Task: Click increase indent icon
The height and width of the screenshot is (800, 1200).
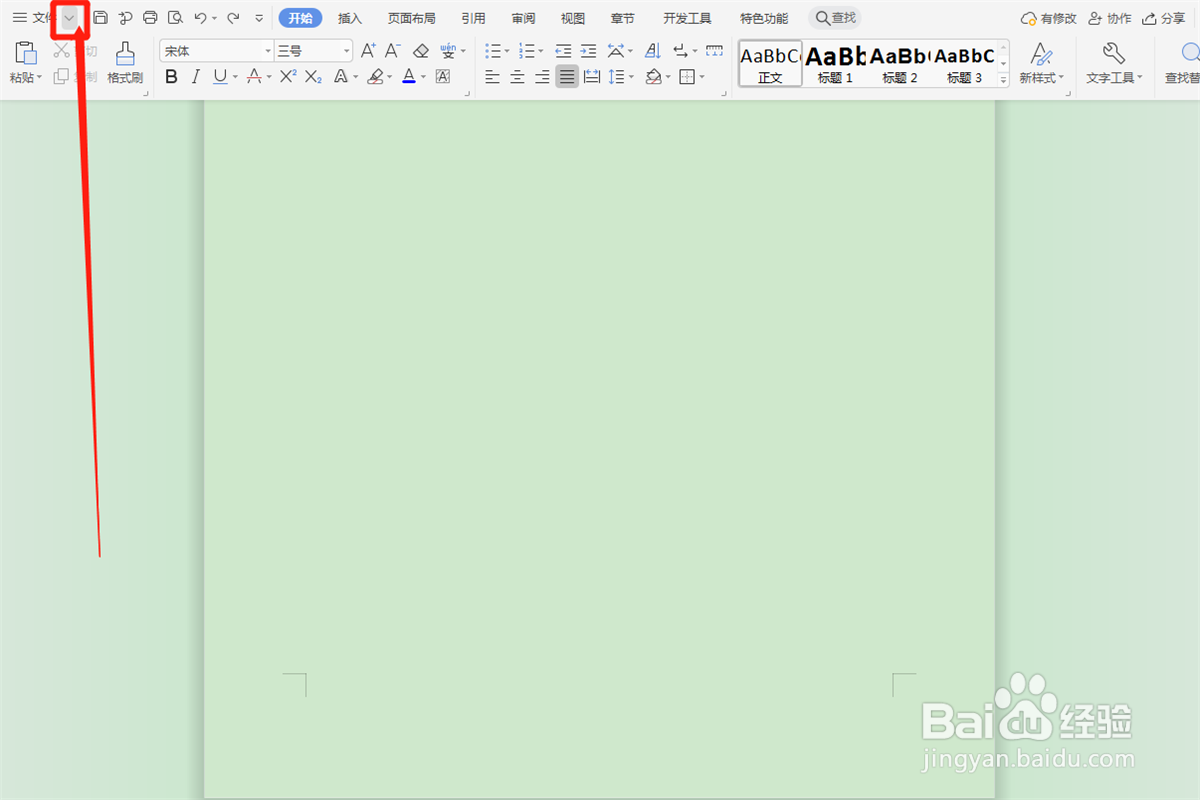Action: (588, 51)
